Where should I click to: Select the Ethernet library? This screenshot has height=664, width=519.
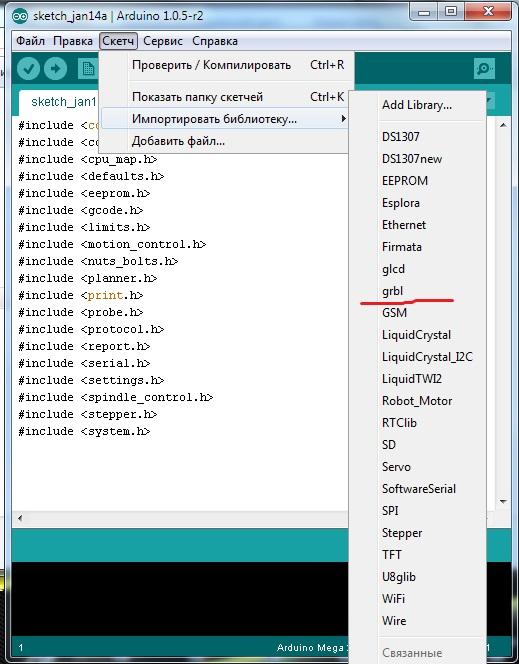417,225
